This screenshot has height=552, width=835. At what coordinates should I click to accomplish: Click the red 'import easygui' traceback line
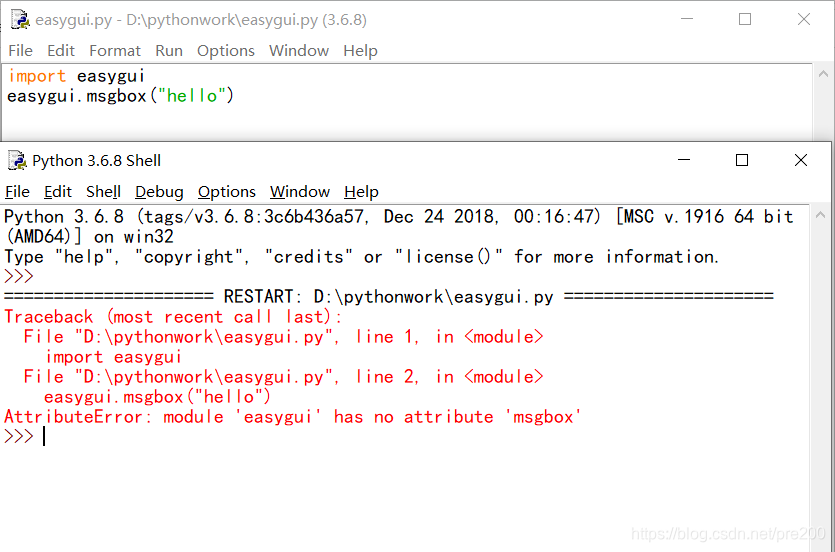(113, 357)
